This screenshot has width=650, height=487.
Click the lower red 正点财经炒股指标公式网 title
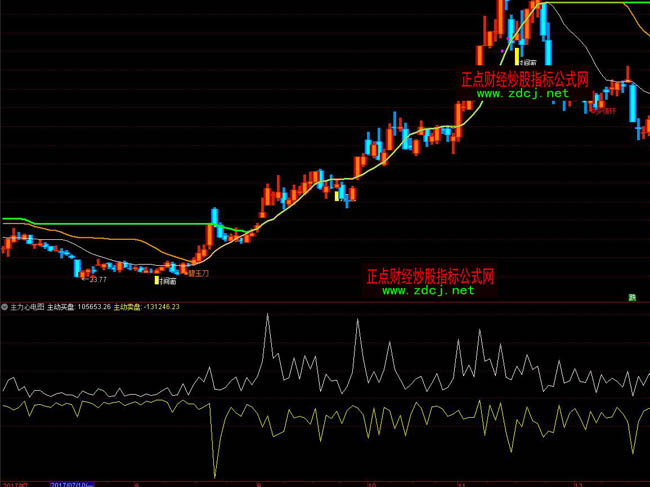pyautogui.click(x=430, y=276)
